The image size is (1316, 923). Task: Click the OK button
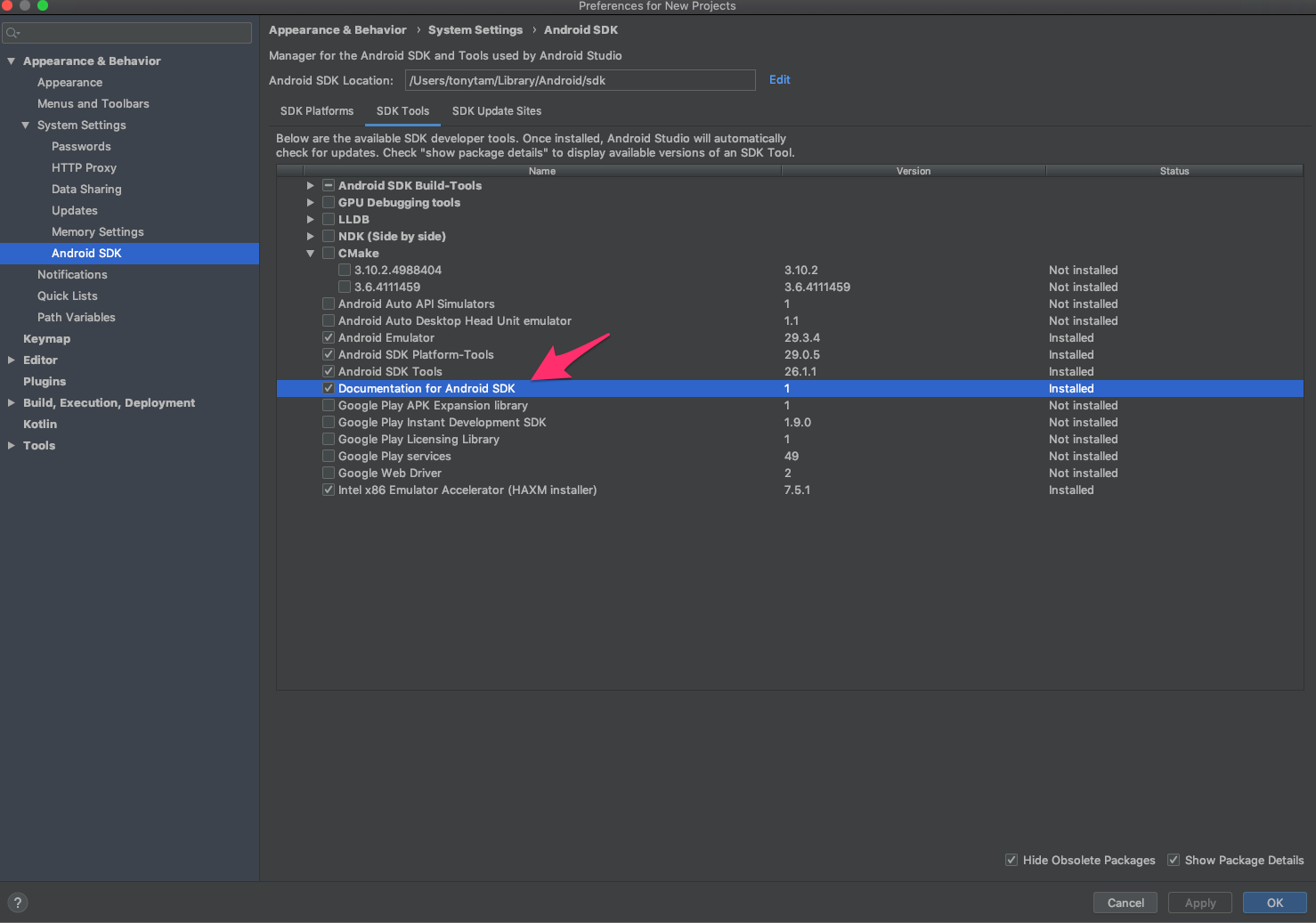point(1275,903)
